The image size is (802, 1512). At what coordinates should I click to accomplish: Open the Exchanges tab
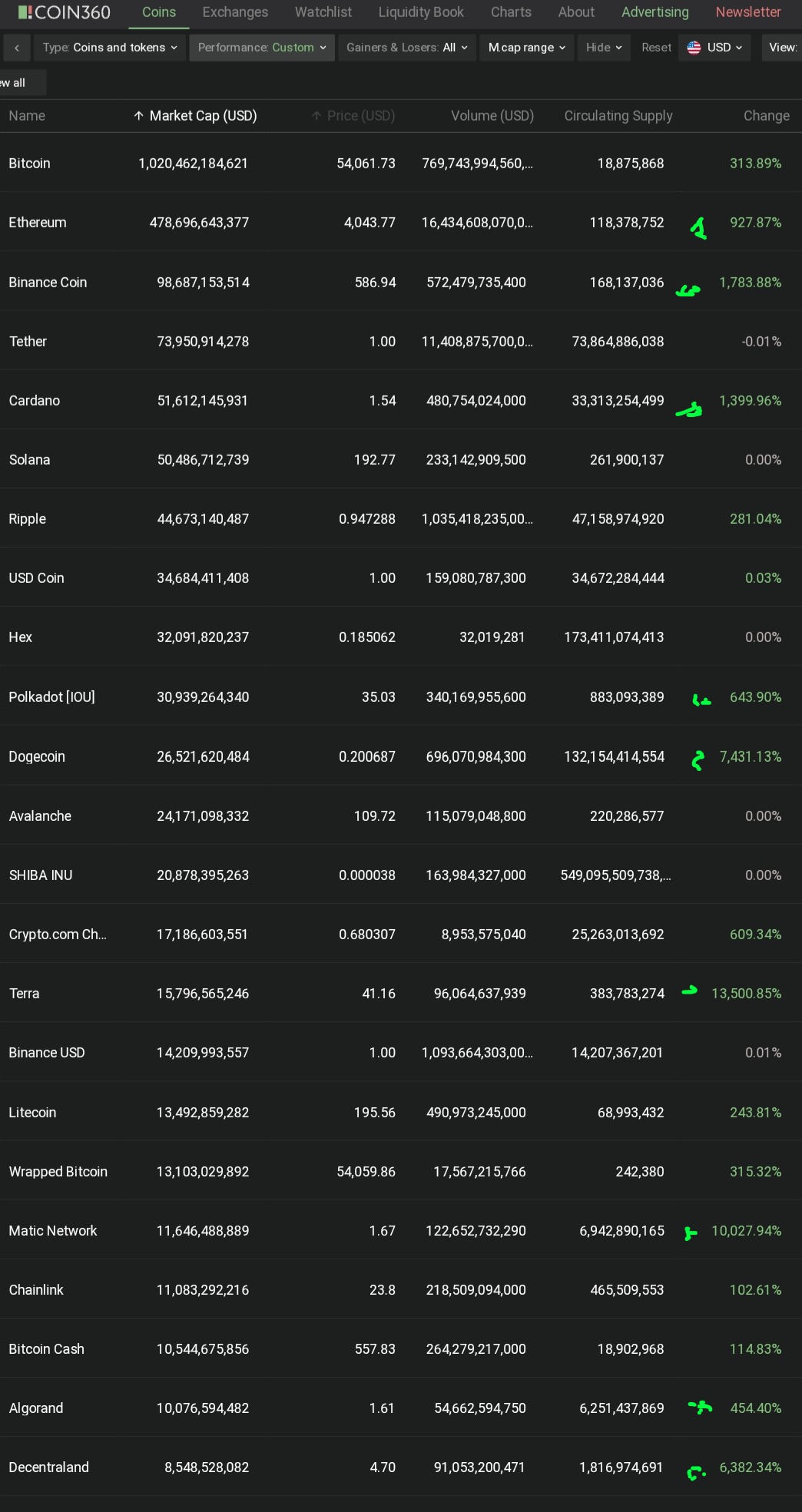[x=235, y=12]
